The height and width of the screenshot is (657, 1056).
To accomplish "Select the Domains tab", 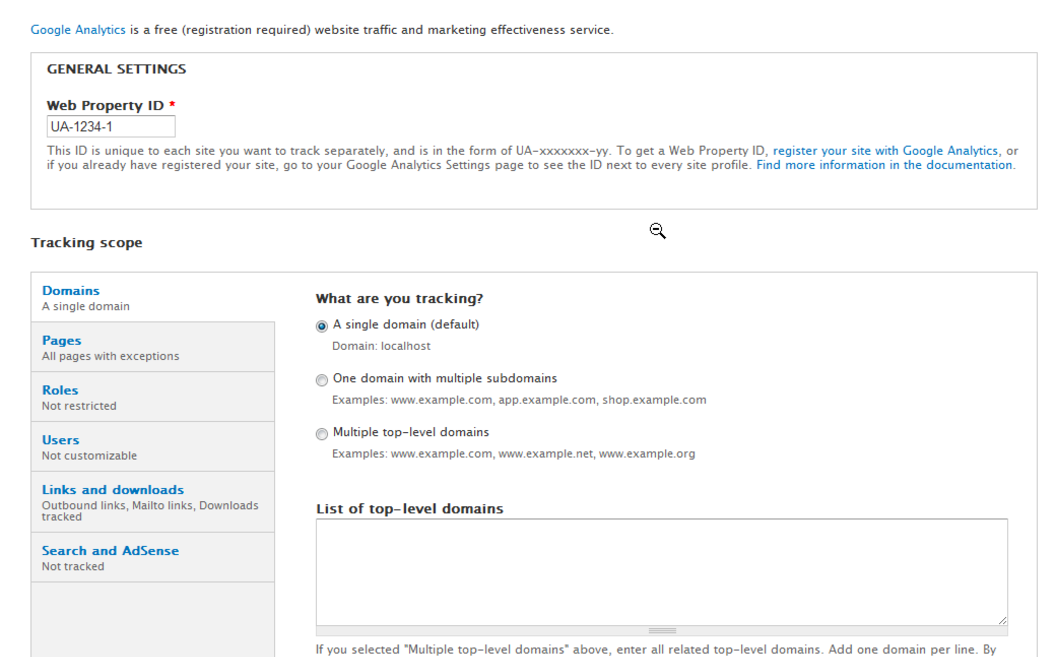I will (70, 290).
